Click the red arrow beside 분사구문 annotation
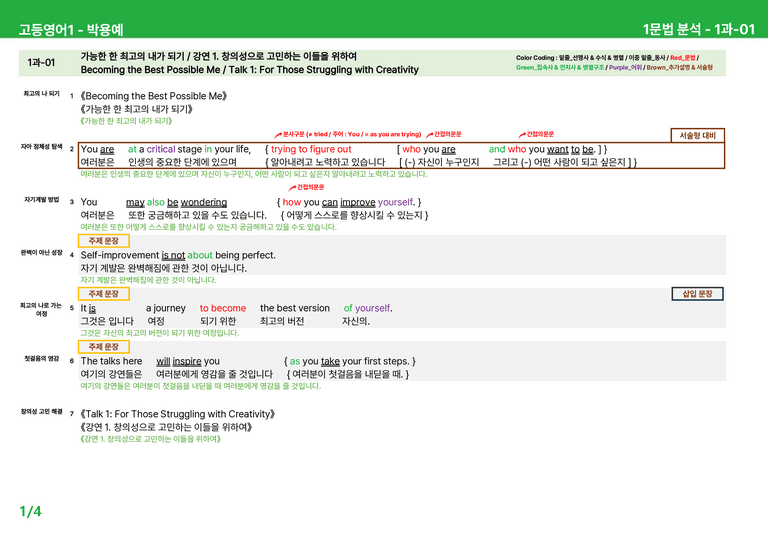 point(278,135)
